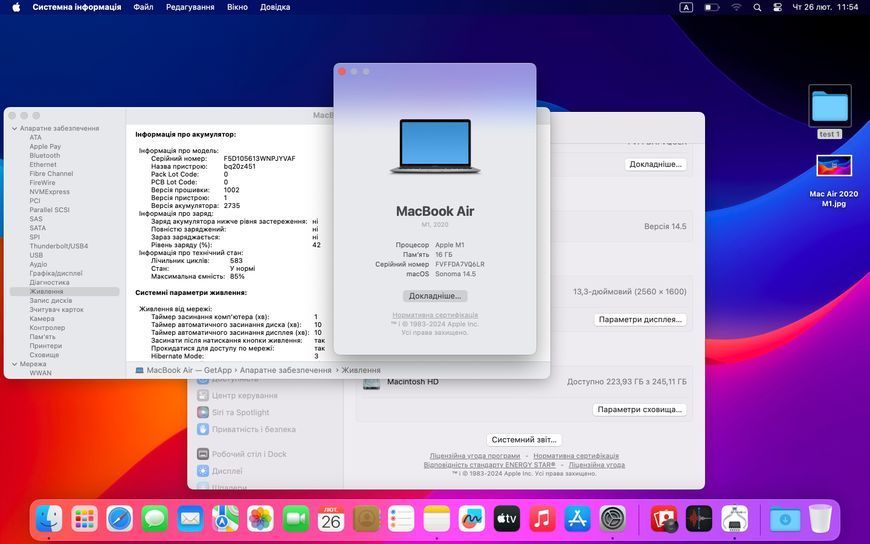Launch Freeform from the Dock
Screen dimensions: 870x544
click(472, 519)
